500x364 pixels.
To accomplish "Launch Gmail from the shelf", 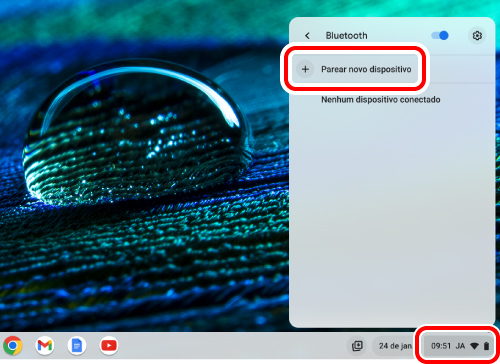I will pyautogui.click(x=45, y=346).
